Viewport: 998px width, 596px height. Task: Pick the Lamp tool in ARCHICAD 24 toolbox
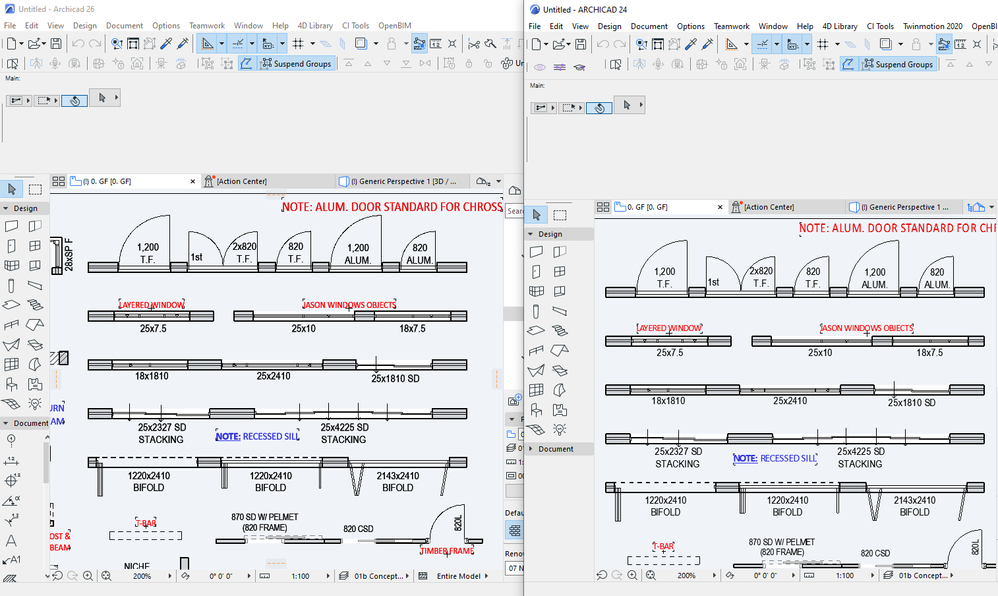click(559, 429)
